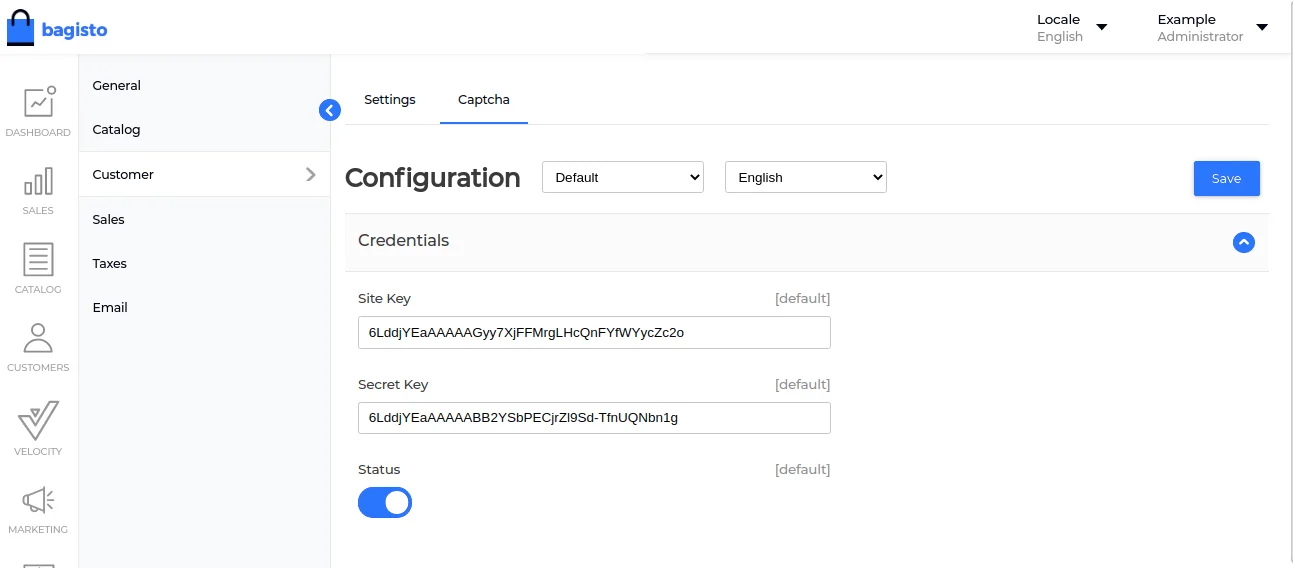Image resolution: width=1293 pixels, height=568 pixels.
Task: Select General in configuration menu
Action: [117, 85]
